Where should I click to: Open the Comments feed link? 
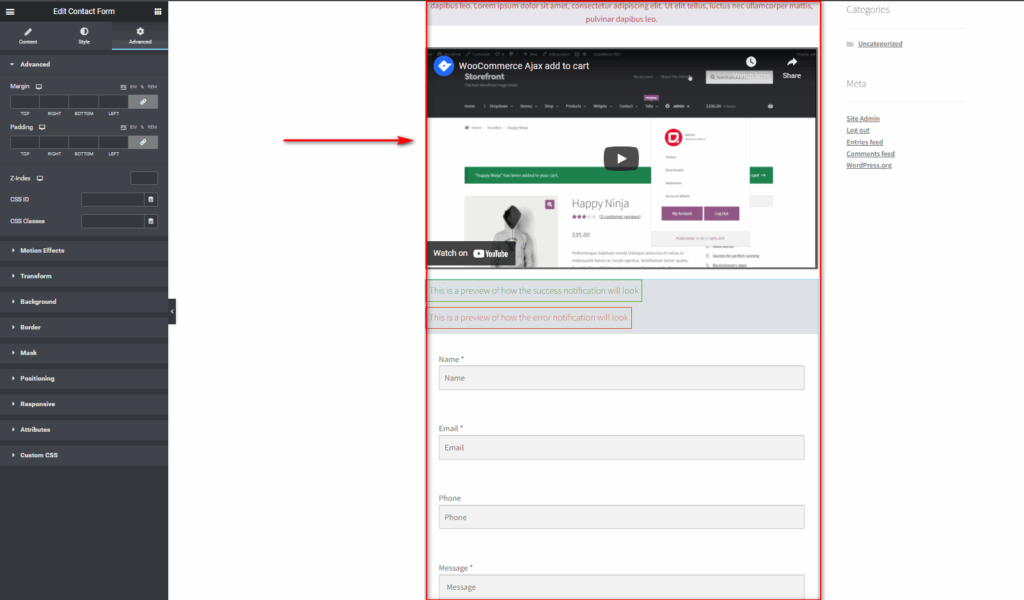click(x=871, y=154)
